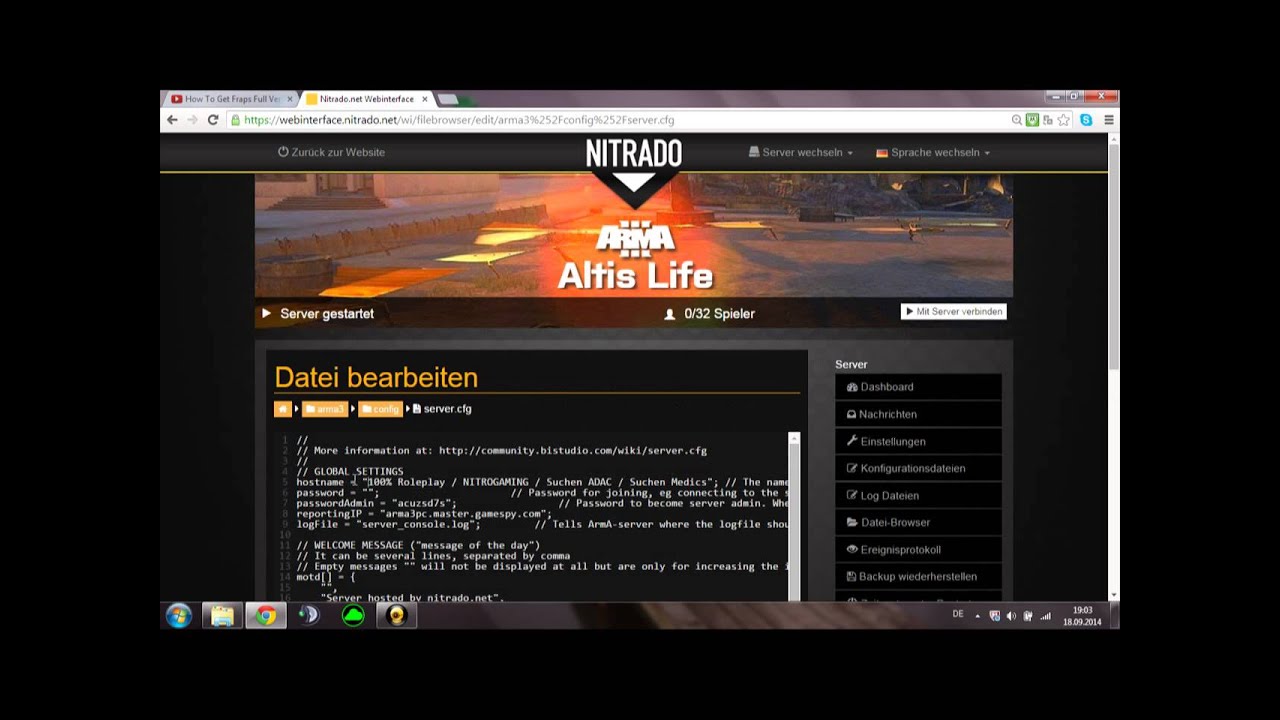Viewport: 1280px width, 720px height.
Task: Click the passwordAdmin line in the editor
Action: pyautogui.click(x=542, y=503)
